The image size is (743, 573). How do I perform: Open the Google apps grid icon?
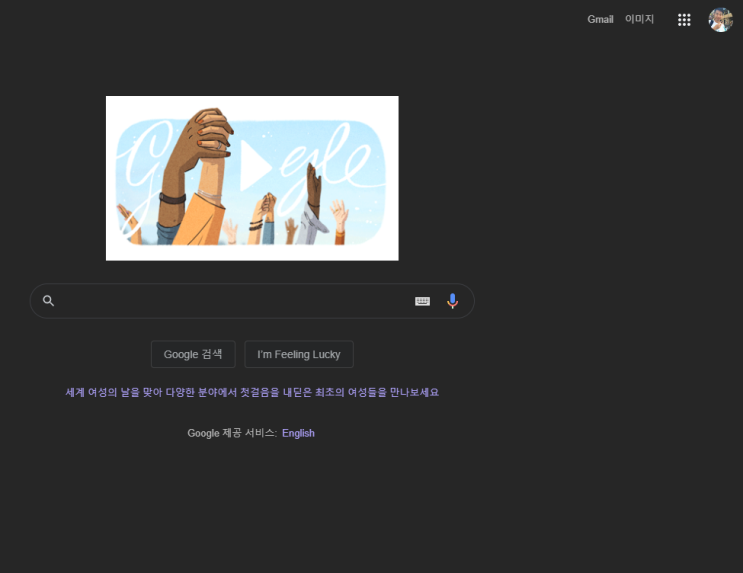684,20
